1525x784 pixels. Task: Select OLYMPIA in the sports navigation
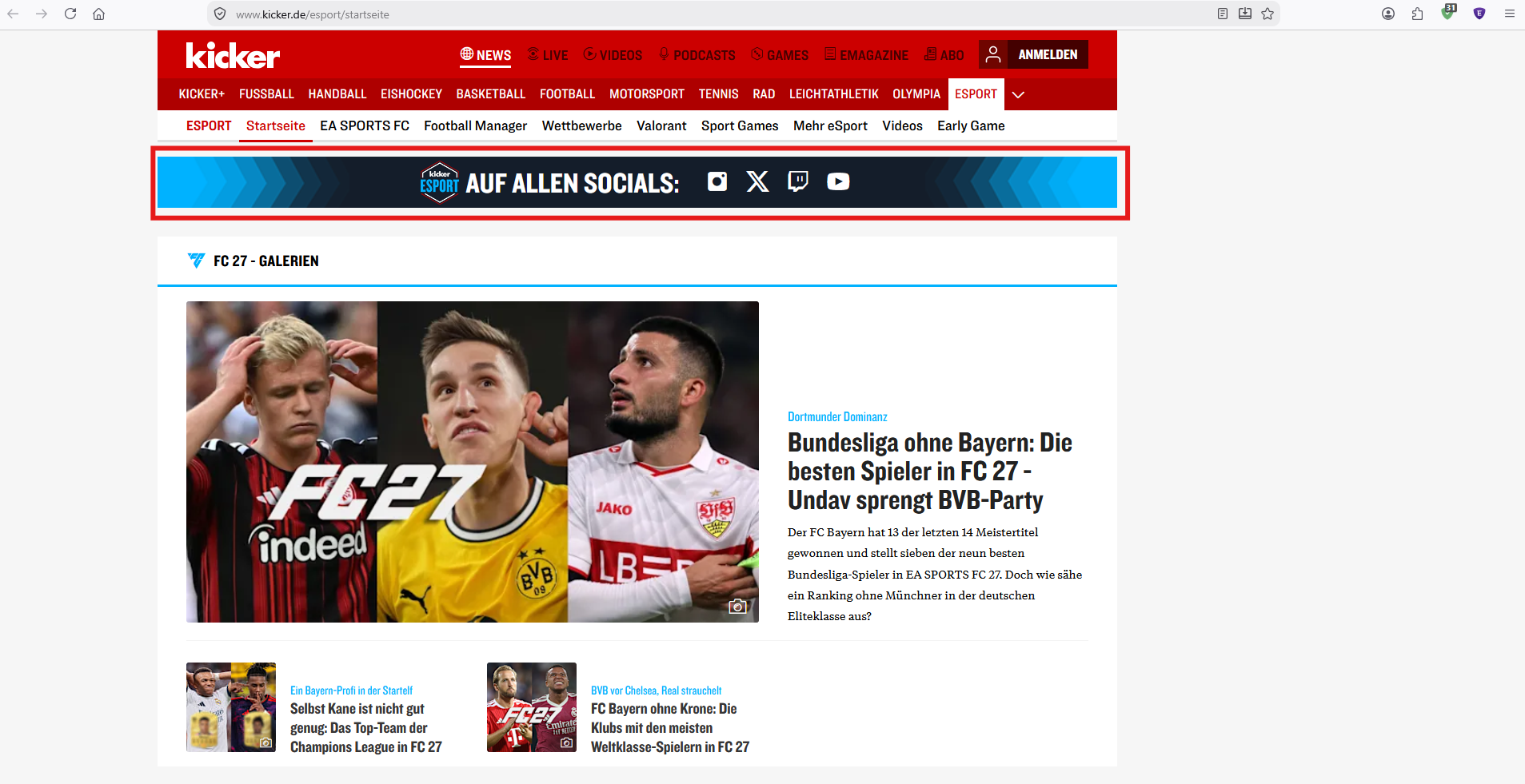pos(916,94)
